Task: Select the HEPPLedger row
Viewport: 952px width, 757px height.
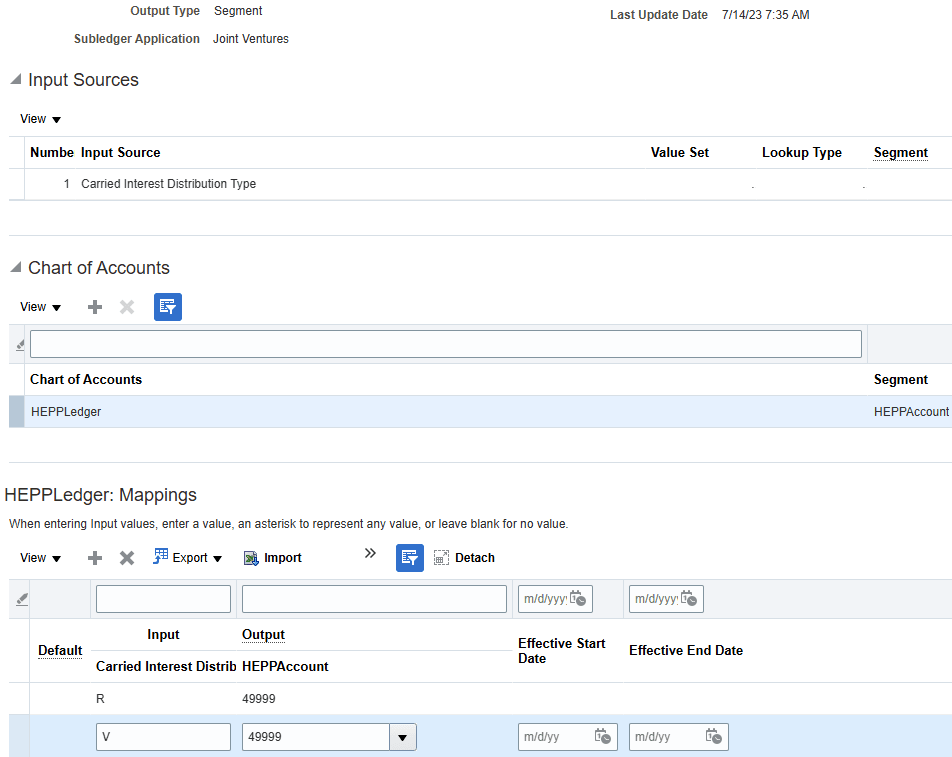Action: [x=66, y=411]
